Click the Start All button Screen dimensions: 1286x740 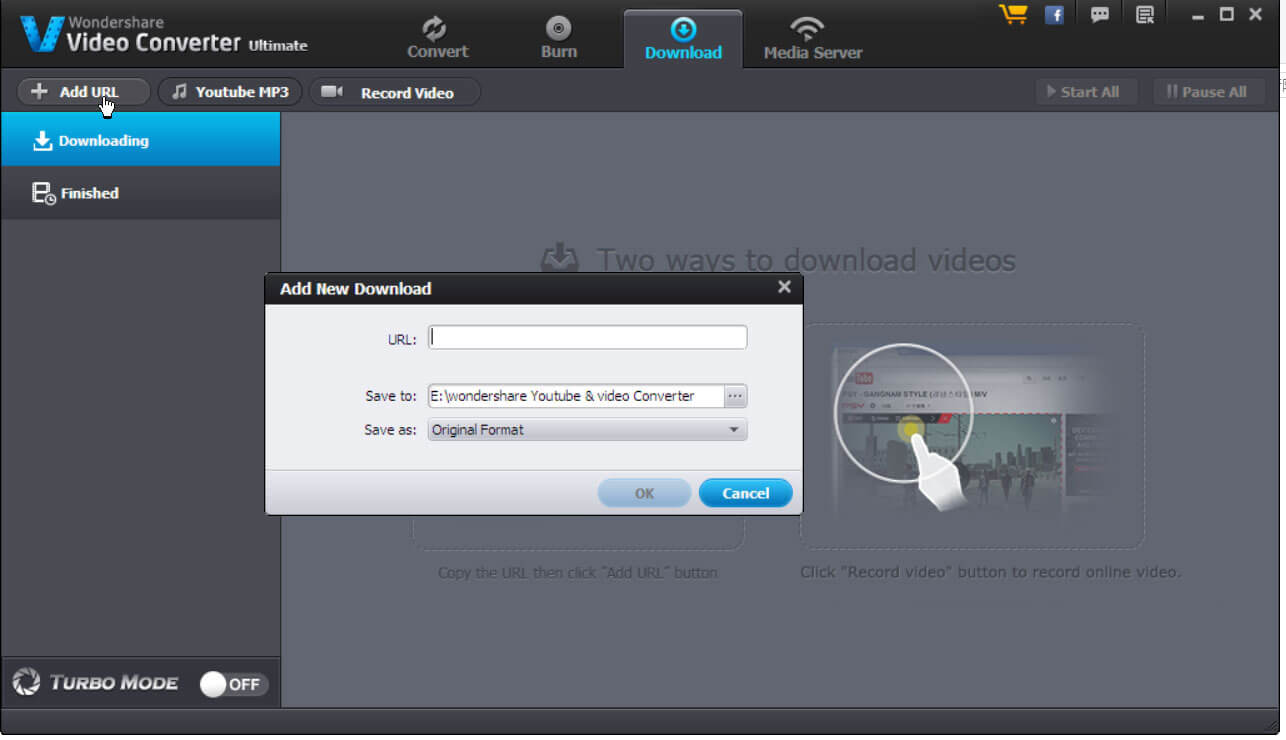[1088, 92]
